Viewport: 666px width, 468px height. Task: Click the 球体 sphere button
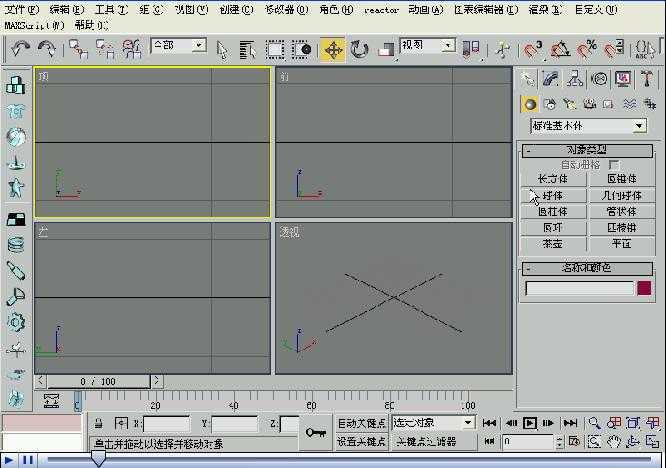click(553, 195)
